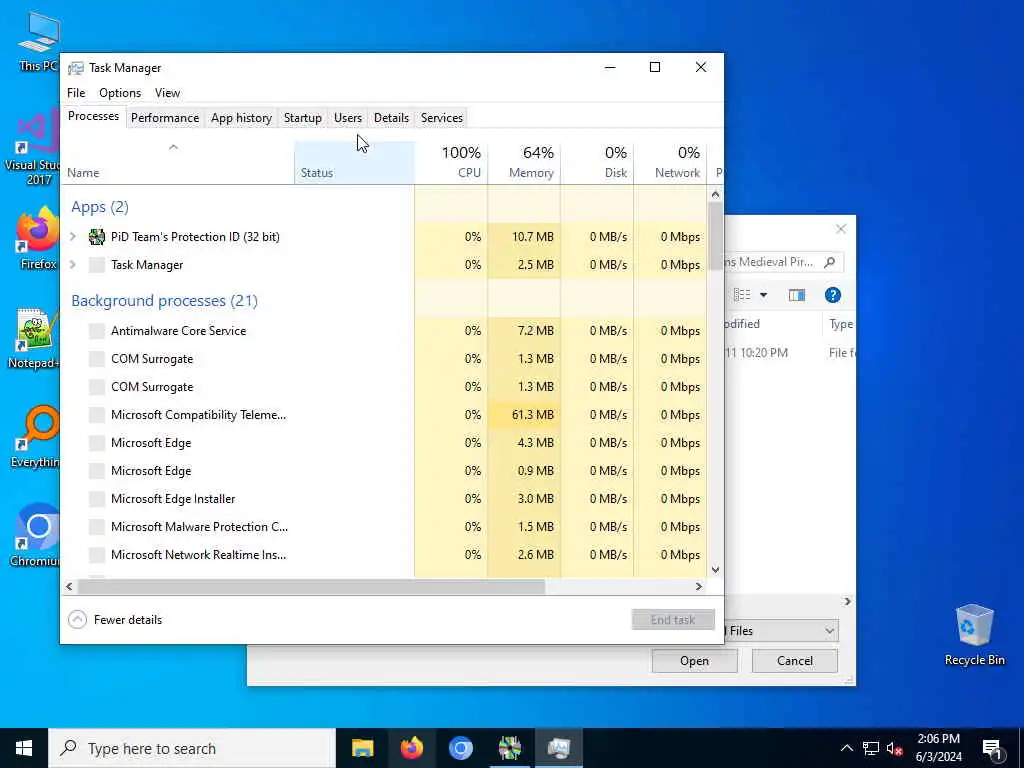Click the Task Manager taskbar icon
The image size is (1024, 768).
pos(559,748)
